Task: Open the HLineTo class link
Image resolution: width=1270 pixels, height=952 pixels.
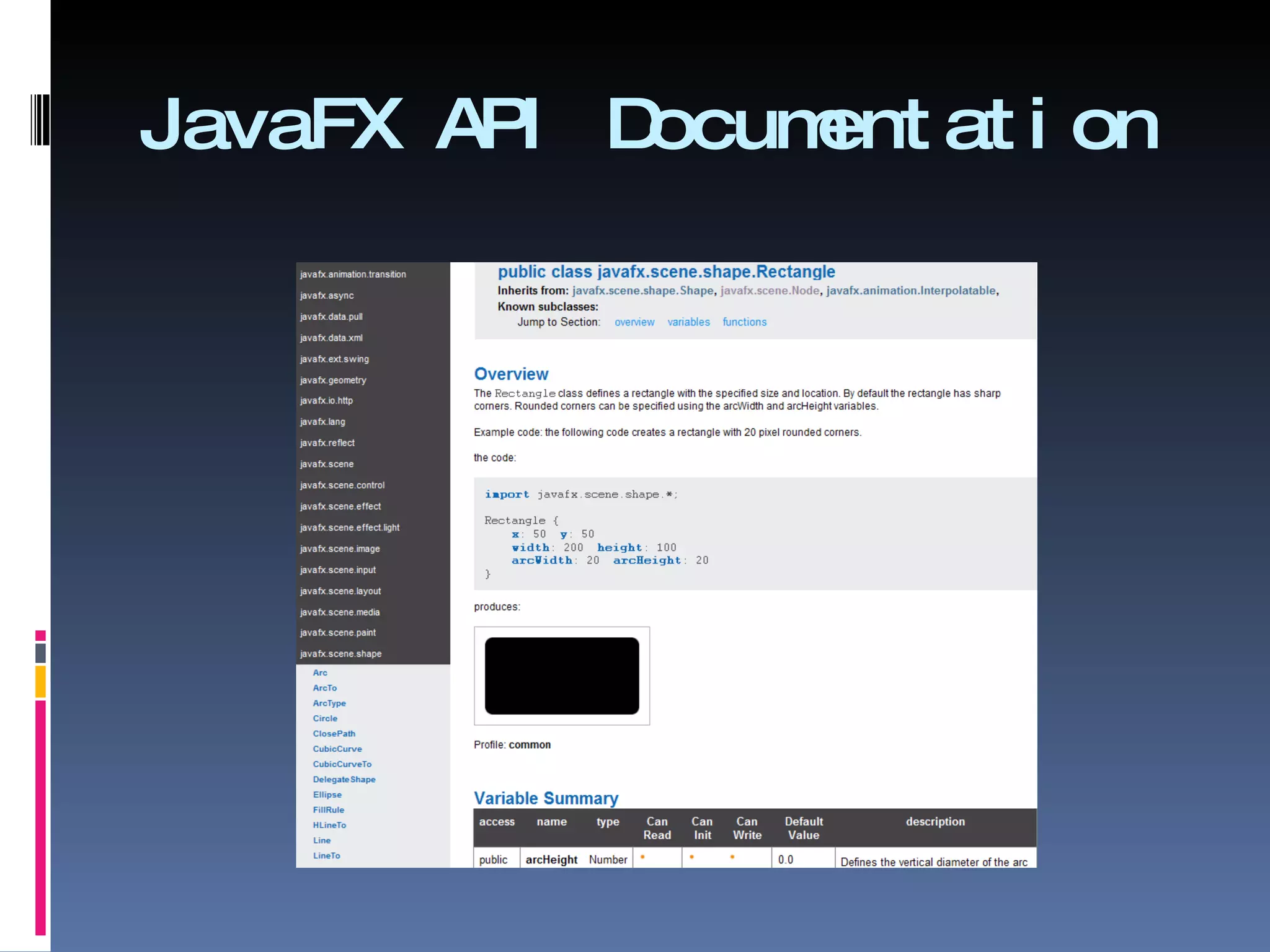Action: click(x=329, y=825)
